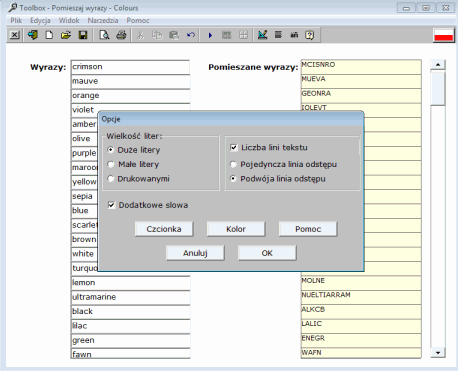Confirm options with the OK button
This screenshot has height=371, width=458.
click(x=267, y=253)
